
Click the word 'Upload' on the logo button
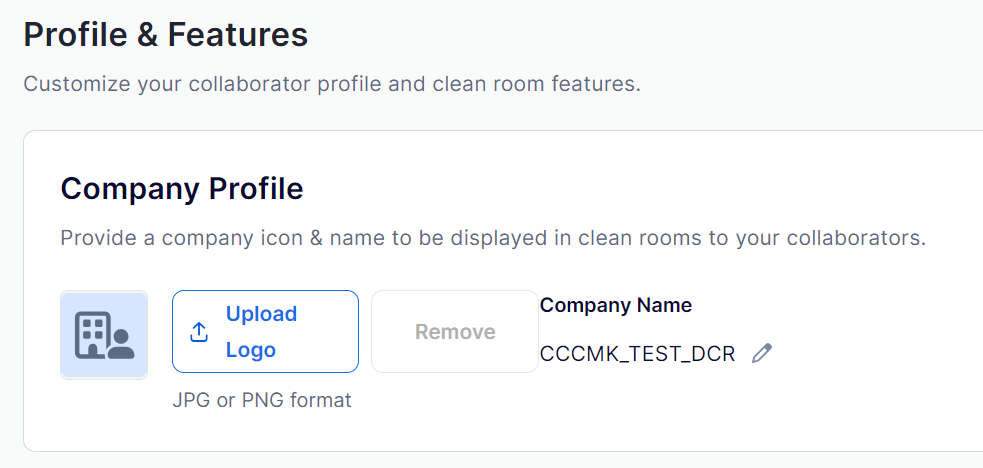(261, 313)
